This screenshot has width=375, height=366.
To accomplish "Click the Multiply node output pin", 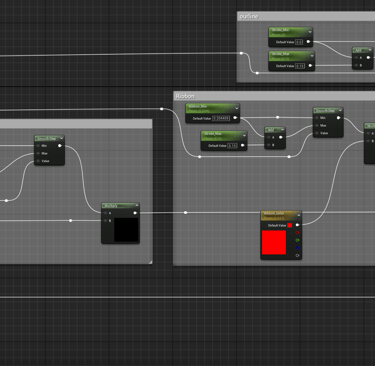I will point(135,213).
